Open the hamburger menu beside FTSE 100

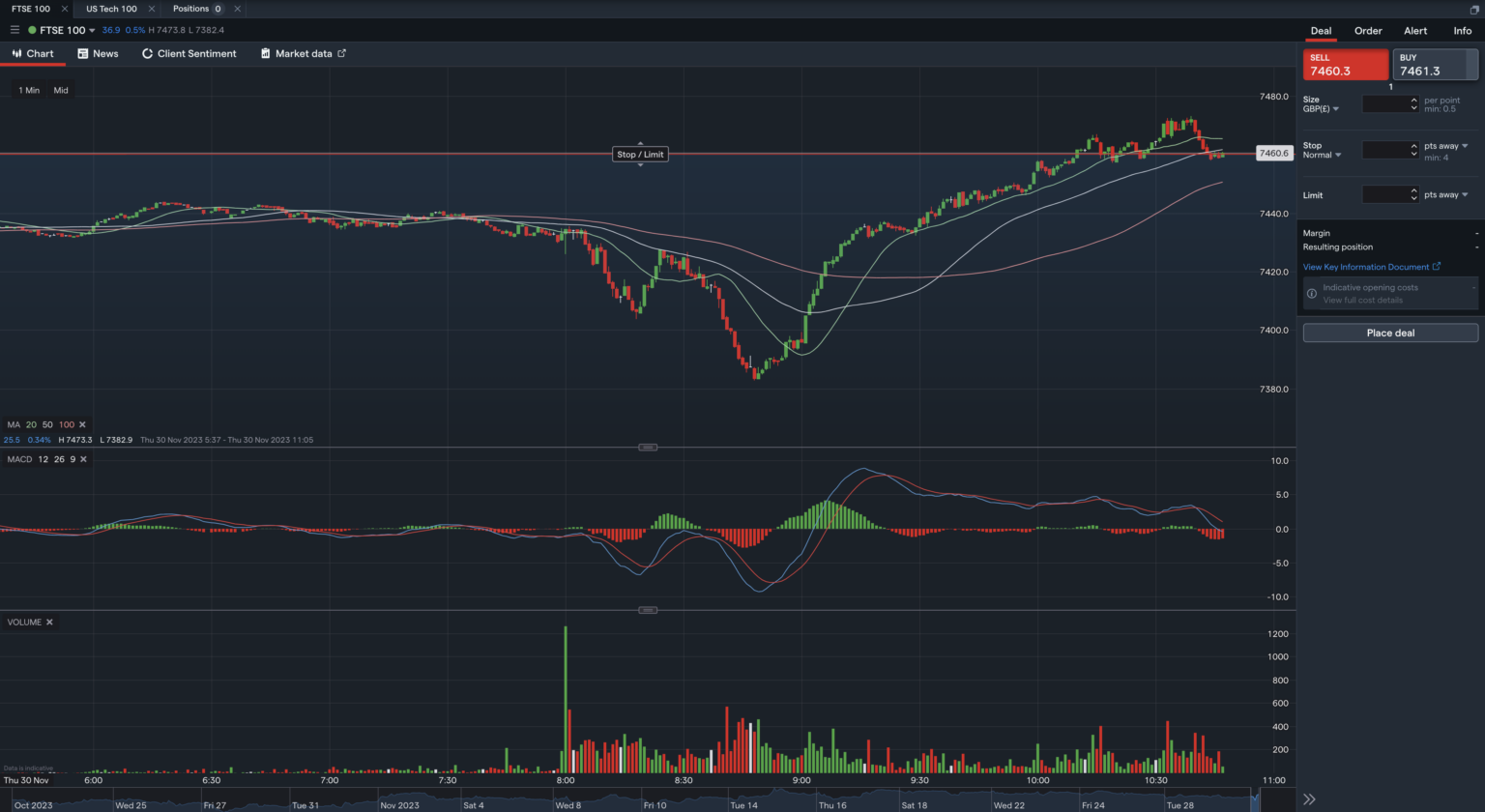pyautogui.click(x=15, y=30)
